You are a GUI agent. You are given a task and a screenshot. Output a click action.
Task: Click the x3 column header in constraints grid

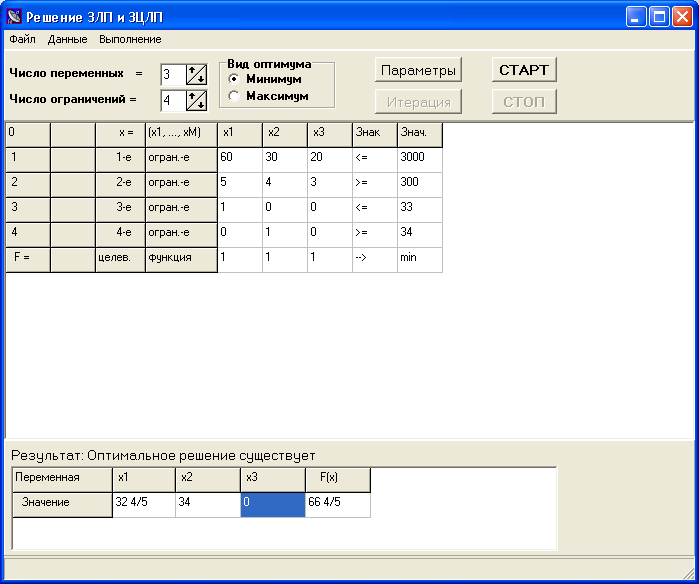pos(330,135)
